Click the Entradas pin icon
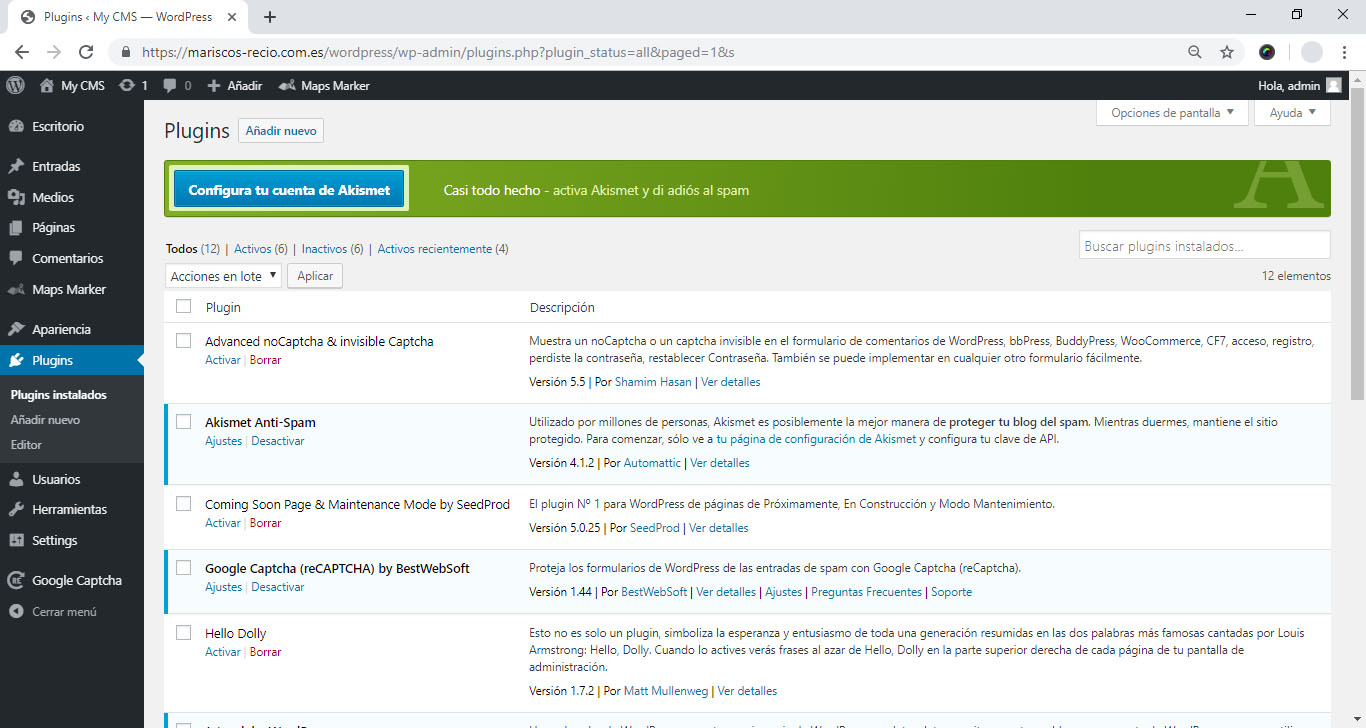This screenshot has width=1366, height=728. pos(15,167)
